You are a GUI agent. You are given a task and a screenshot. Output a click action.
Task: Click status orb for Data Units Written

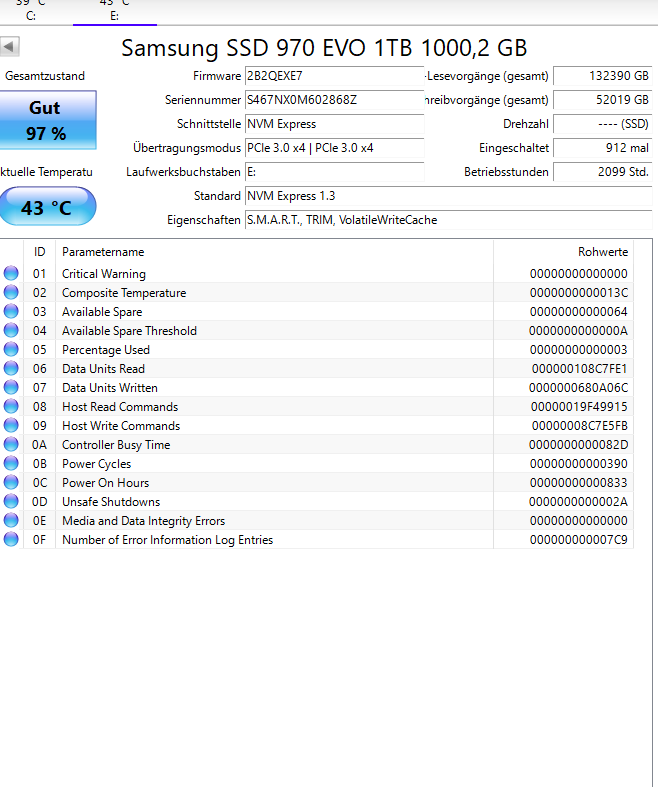[x=11, y=387]
